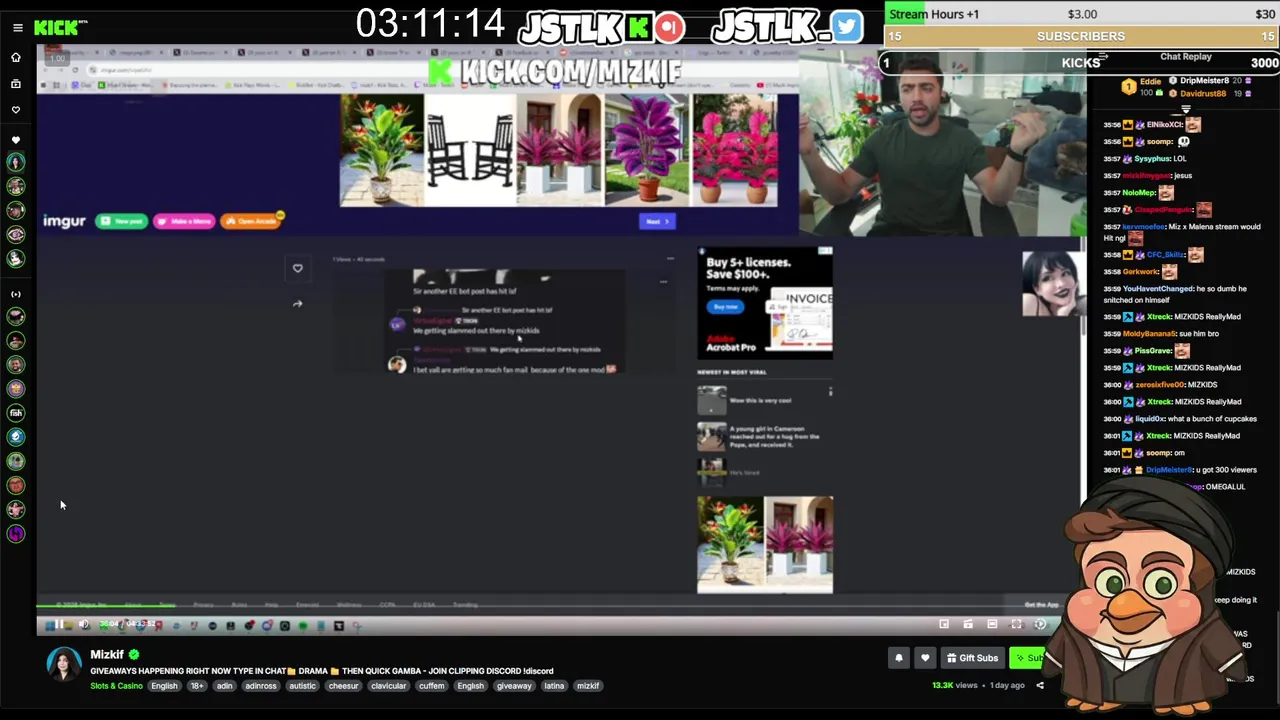
Task: Click the green Subscribe button
Action: pos(1027,658)
